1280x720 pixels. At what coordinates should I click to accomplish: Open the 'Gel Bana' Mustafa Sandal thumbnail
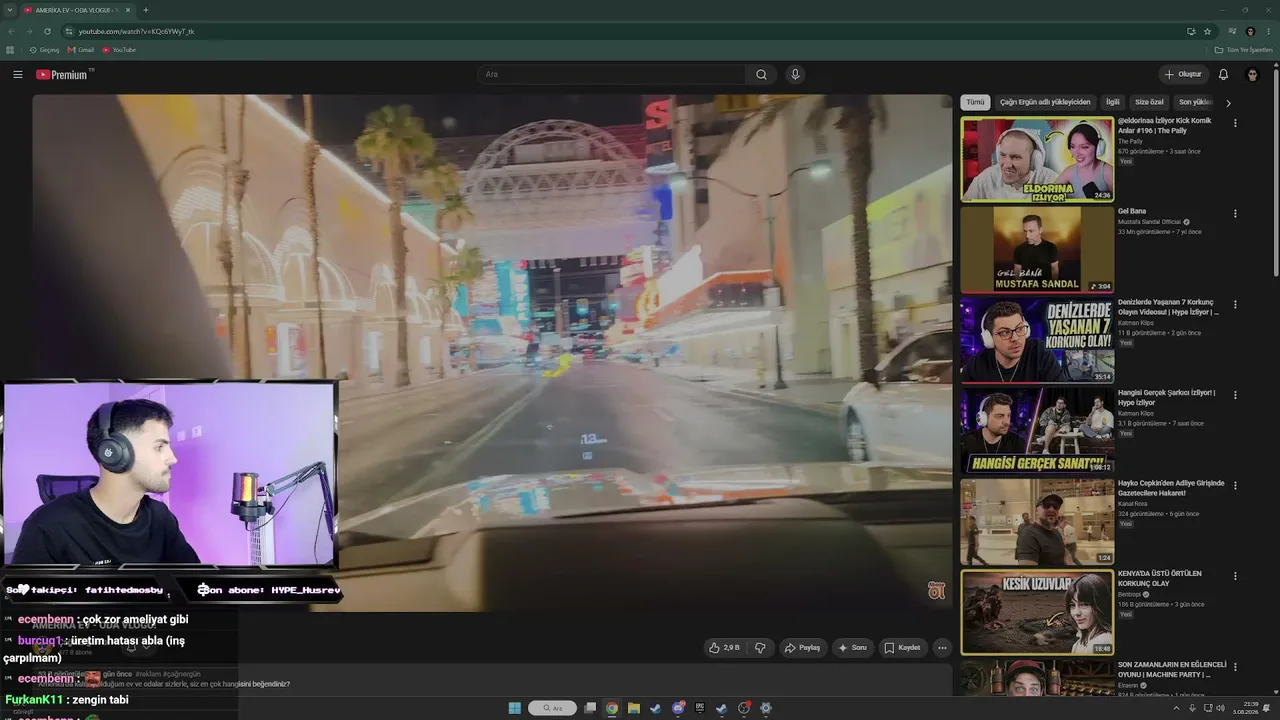point(1037,250)
